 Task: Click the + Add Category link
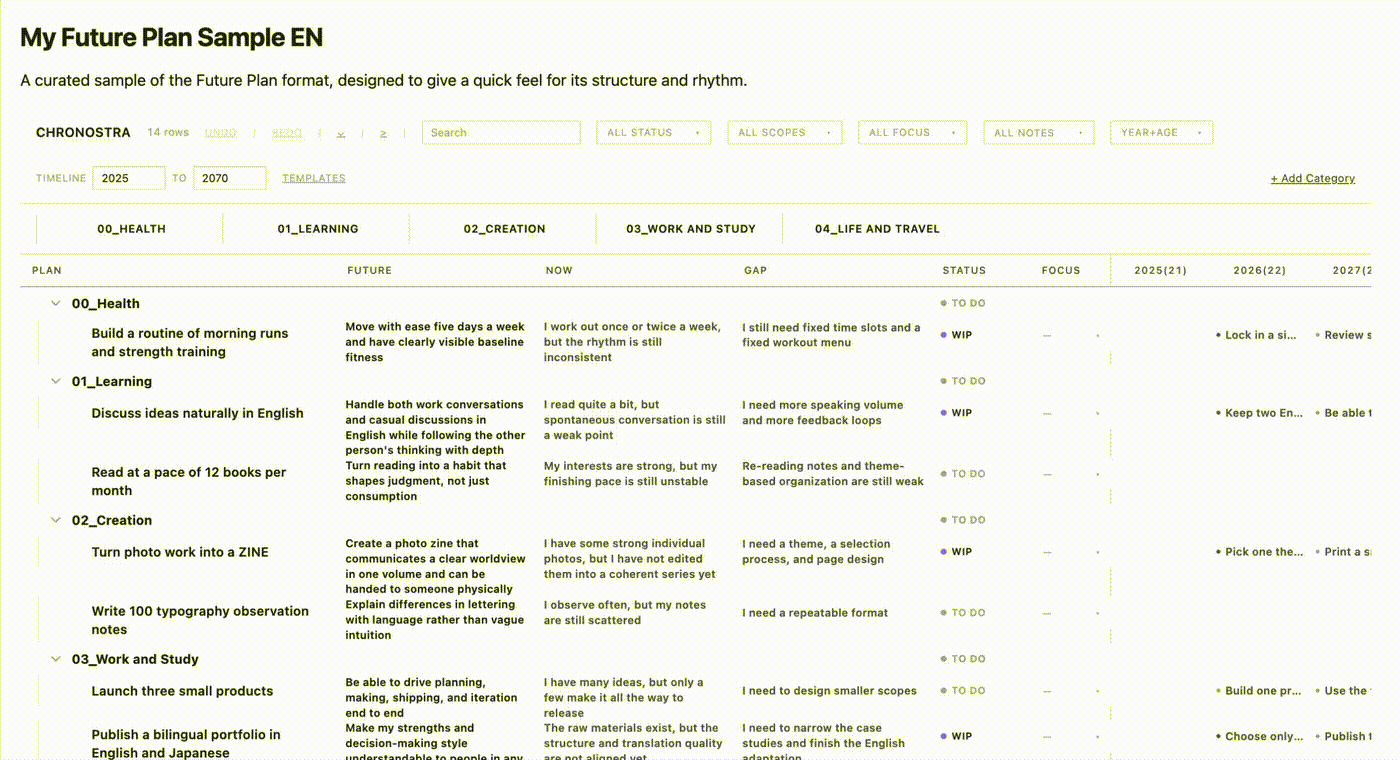click(x=1313, y=179)
